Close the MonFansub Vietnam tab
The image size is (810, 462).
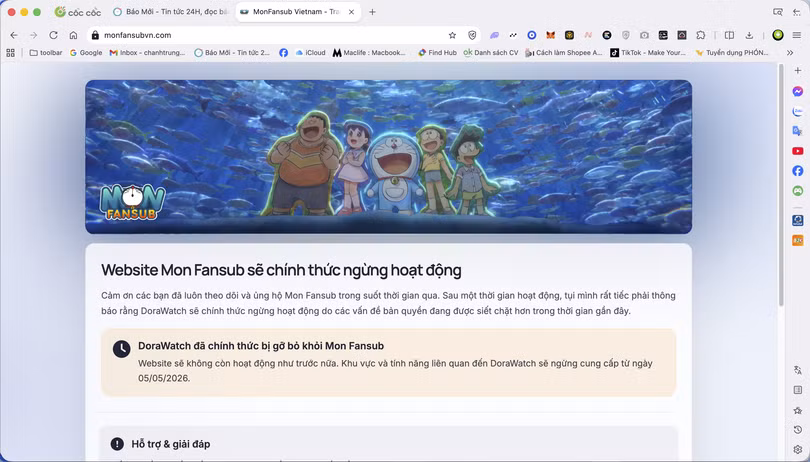(x=351, y=12)
